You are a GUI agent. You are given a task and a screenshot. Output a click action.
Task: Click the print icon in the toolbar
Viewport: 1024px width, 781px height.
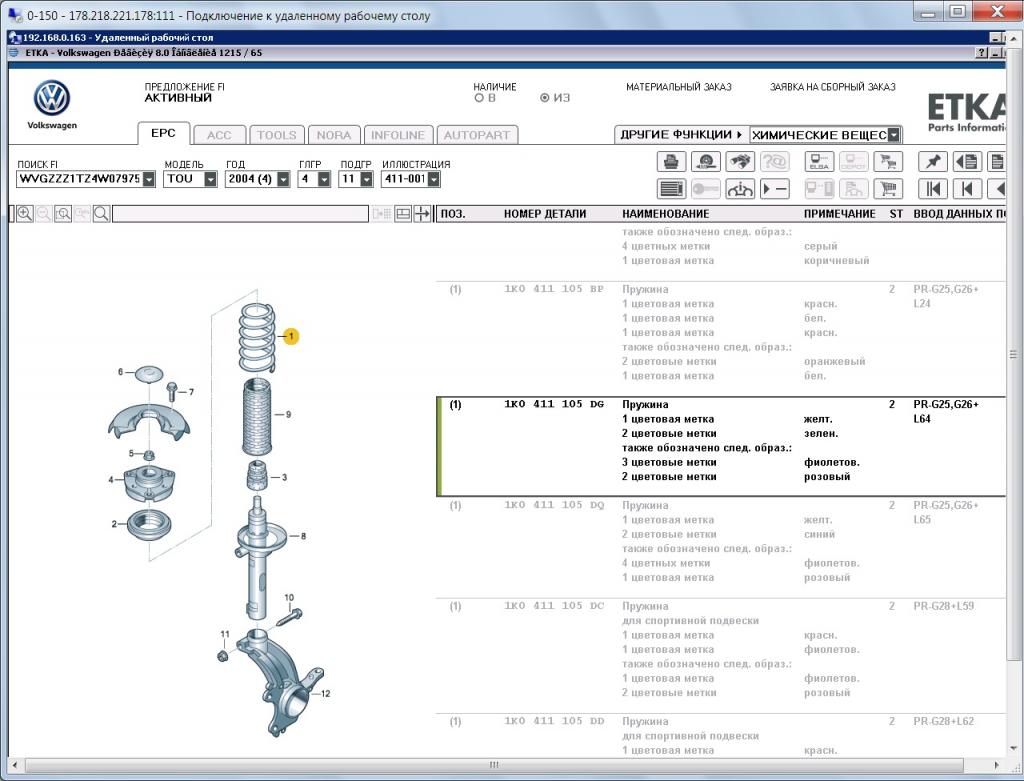coord(671,161)
